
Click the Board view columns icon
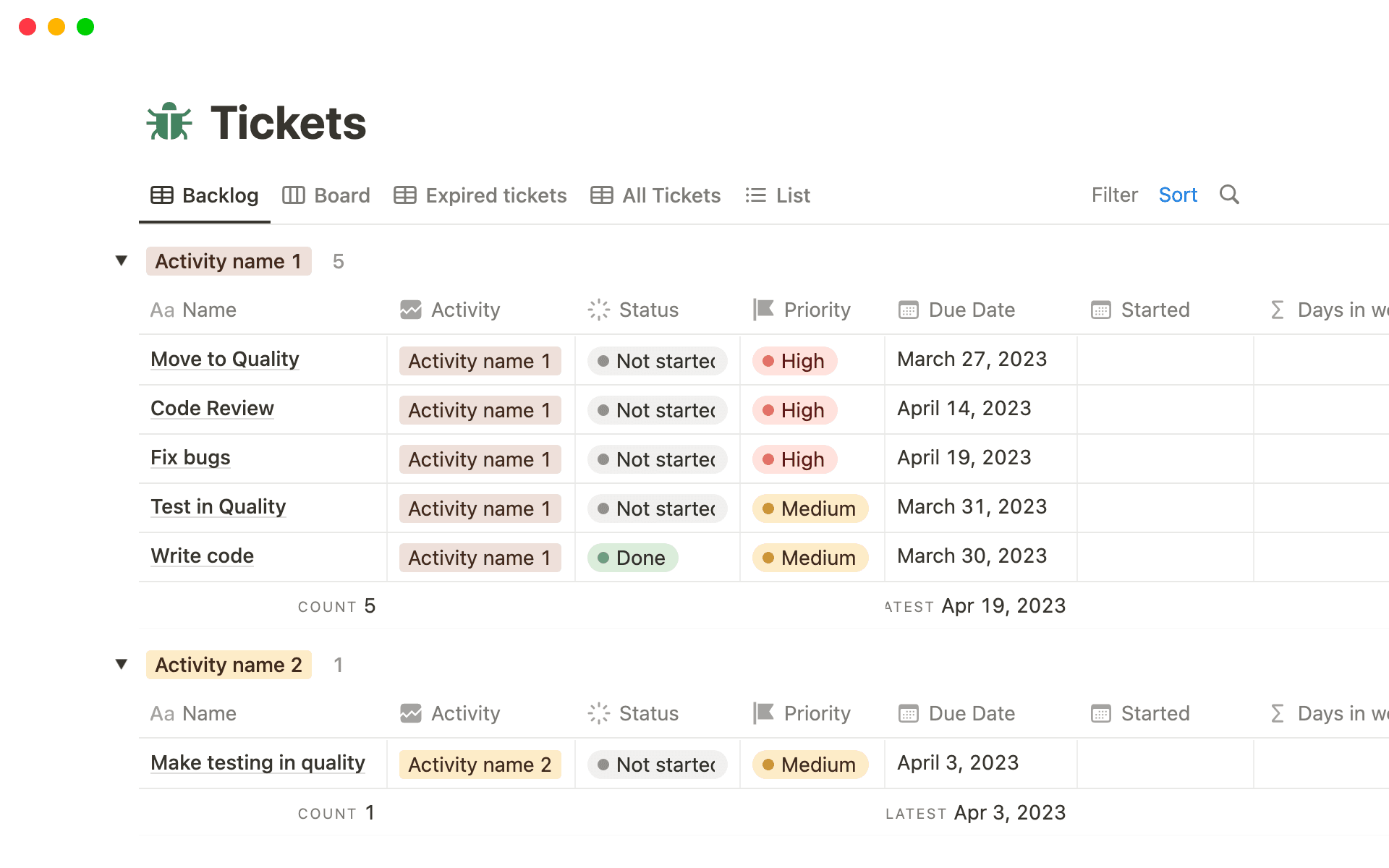point(293,195)
